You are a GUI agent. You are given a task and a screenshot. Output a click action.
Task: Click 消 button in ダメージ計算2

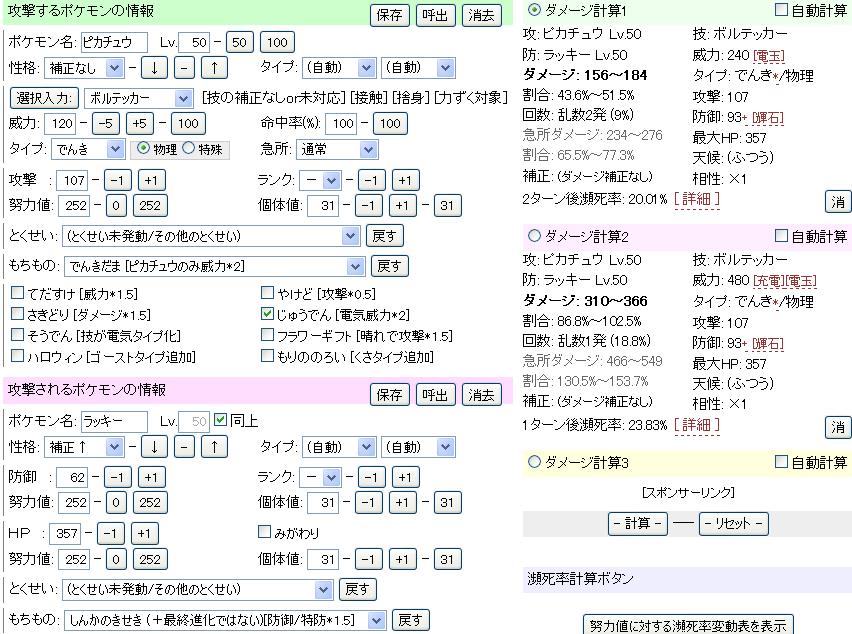[837, 427]
